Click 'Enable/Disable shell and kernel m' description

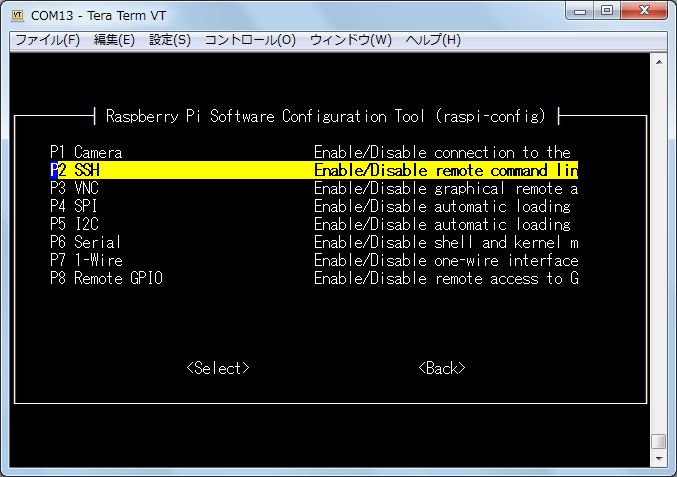[x=446, y=242]
